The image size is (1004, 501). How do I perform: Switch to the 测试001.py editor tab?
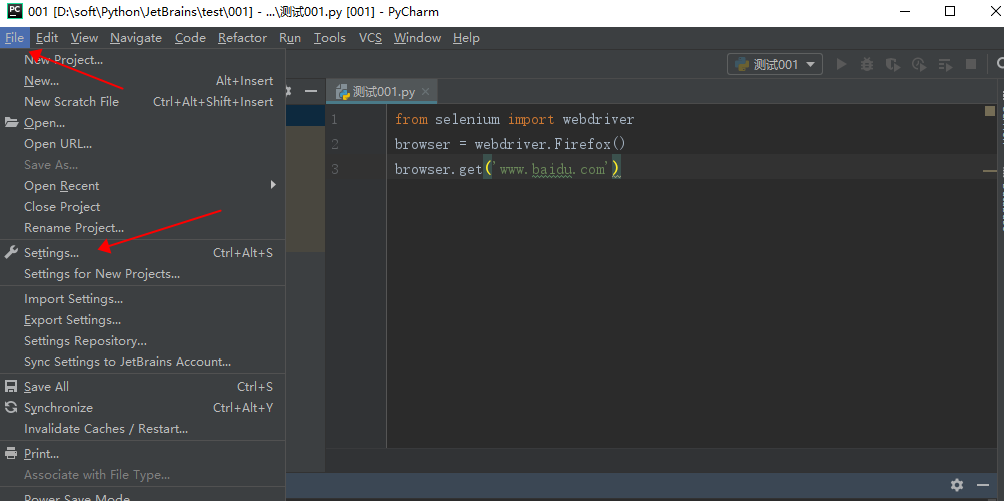point(382,92)
